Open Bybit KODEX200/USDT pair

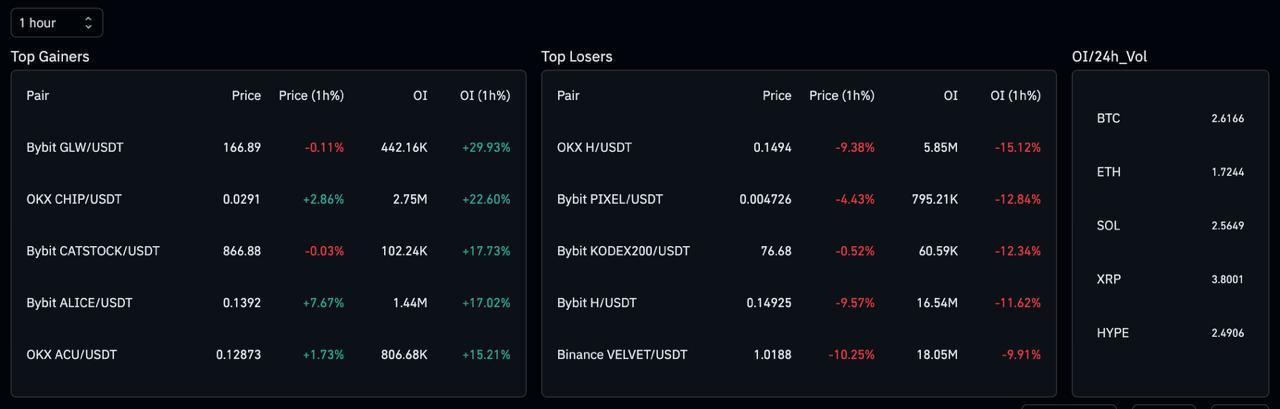798,251
